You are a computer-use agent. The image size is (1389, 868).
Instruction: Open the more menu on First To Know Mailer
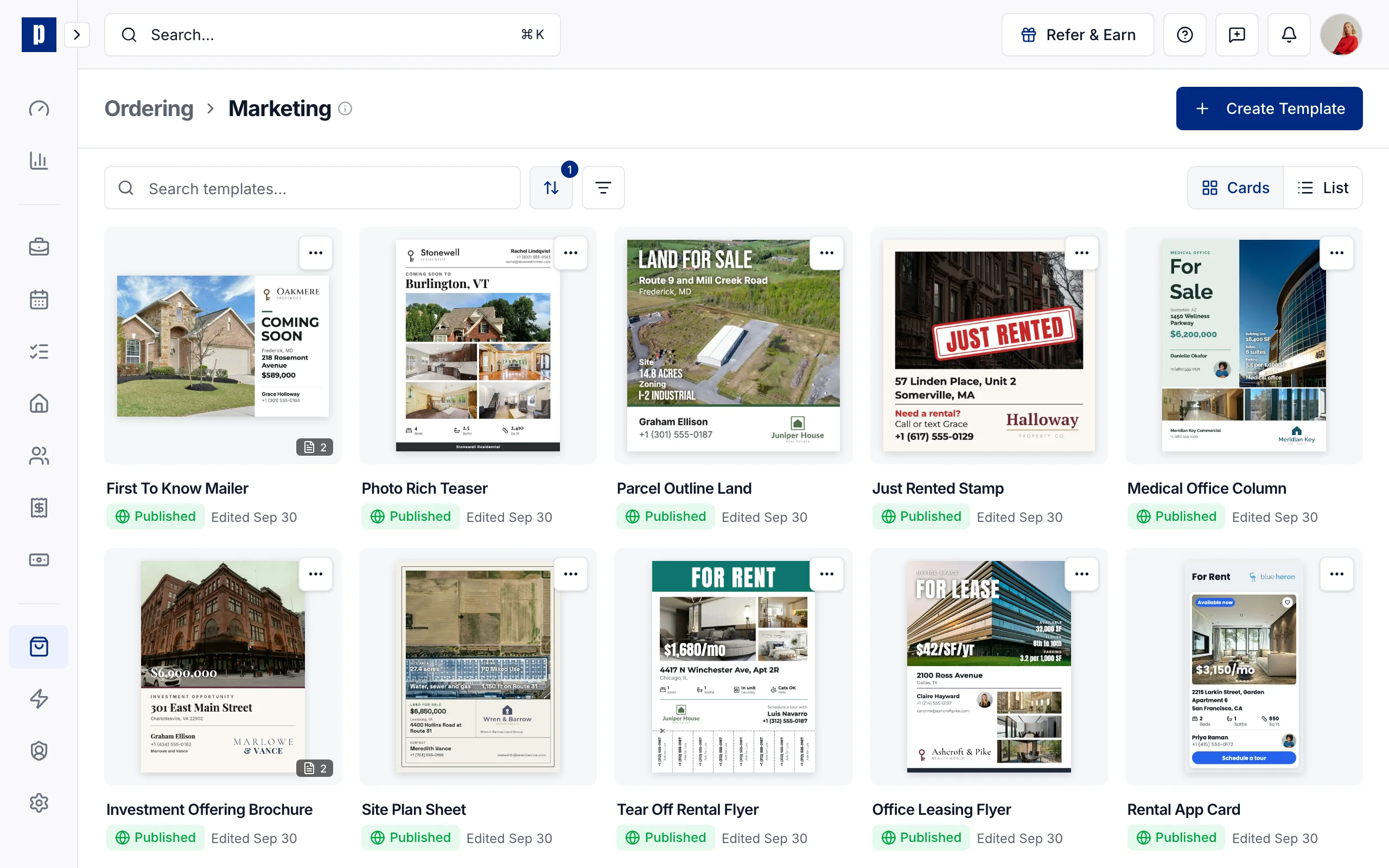click(x=316, y=253)
